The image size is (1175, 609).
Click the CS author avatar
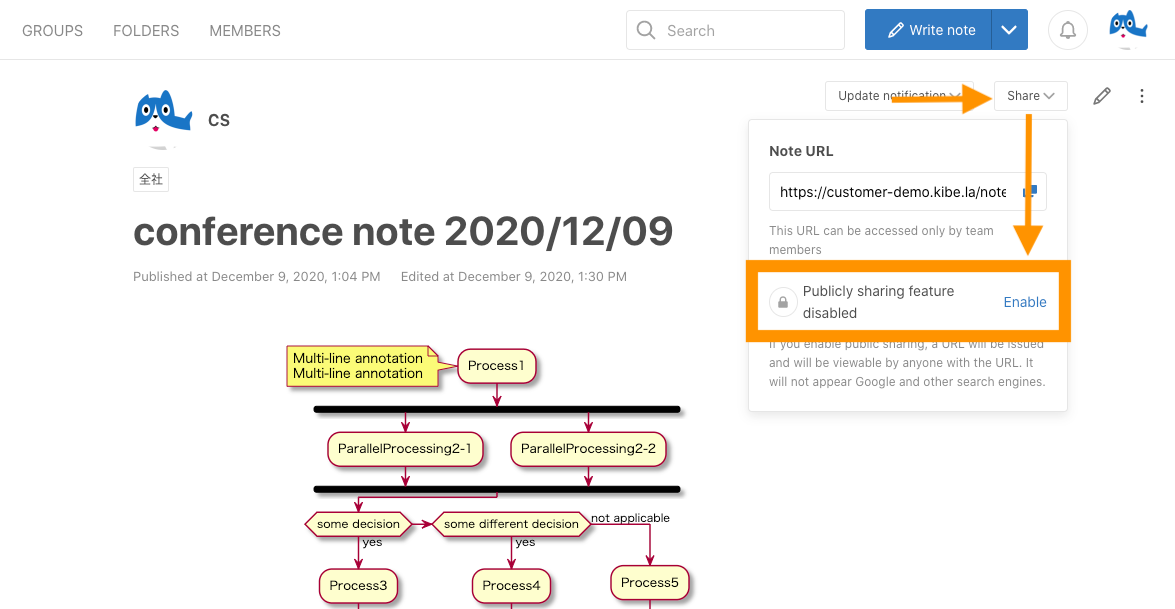[162, 118]
